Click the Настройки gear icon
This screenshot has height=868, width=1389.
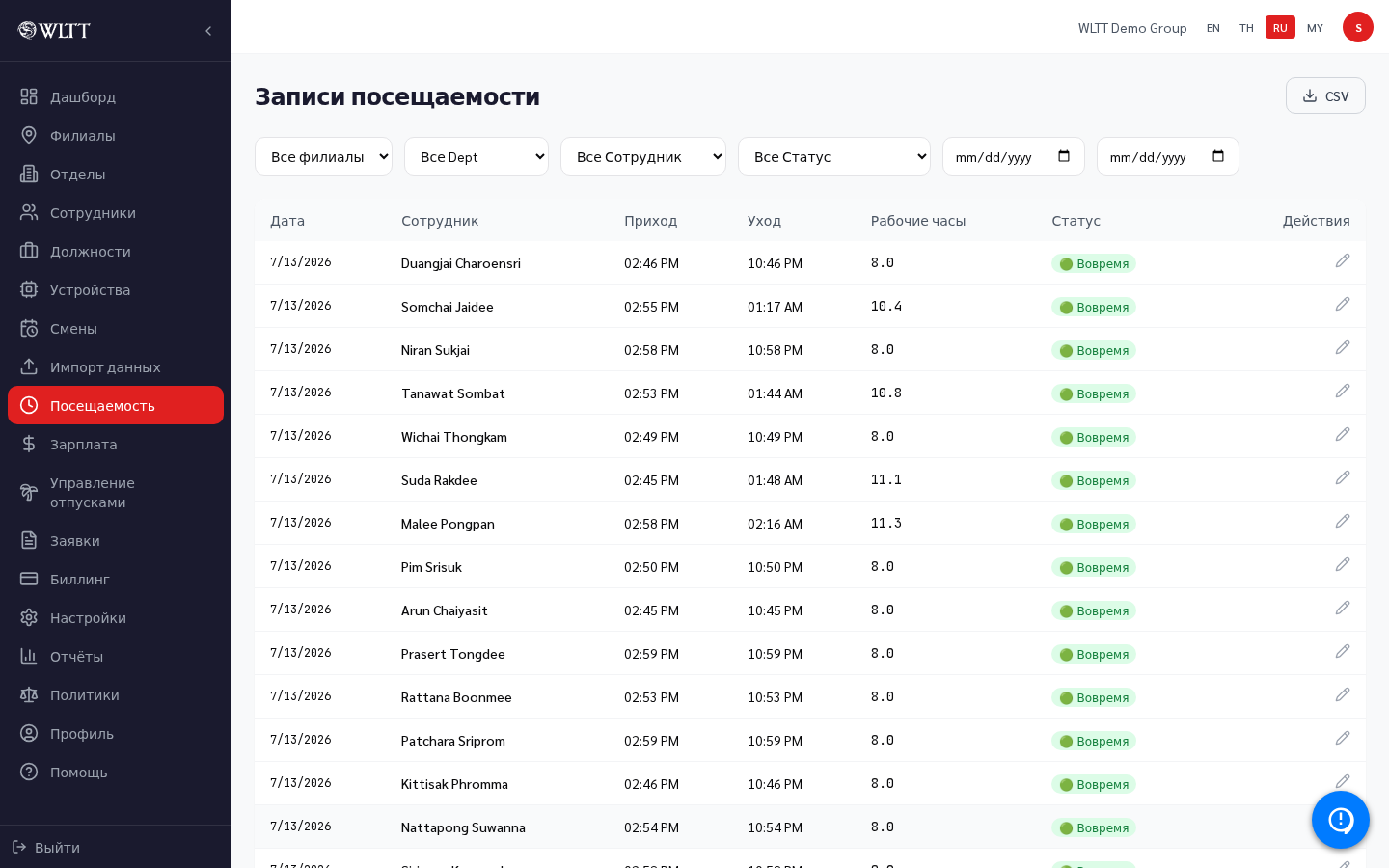tap(29, 617)
